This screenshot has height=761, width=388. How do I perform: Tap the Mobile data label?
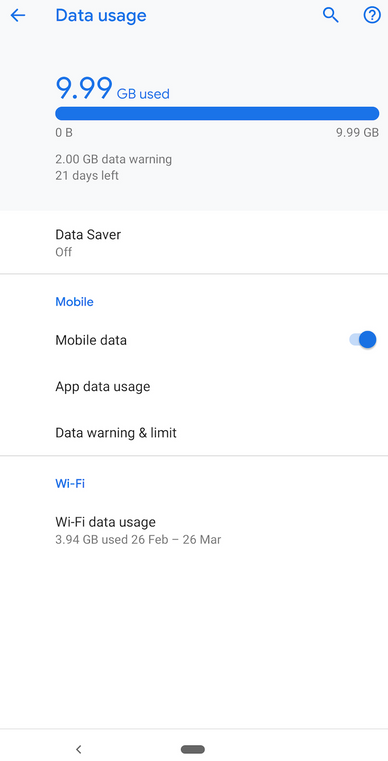click(x=91, y=340)
